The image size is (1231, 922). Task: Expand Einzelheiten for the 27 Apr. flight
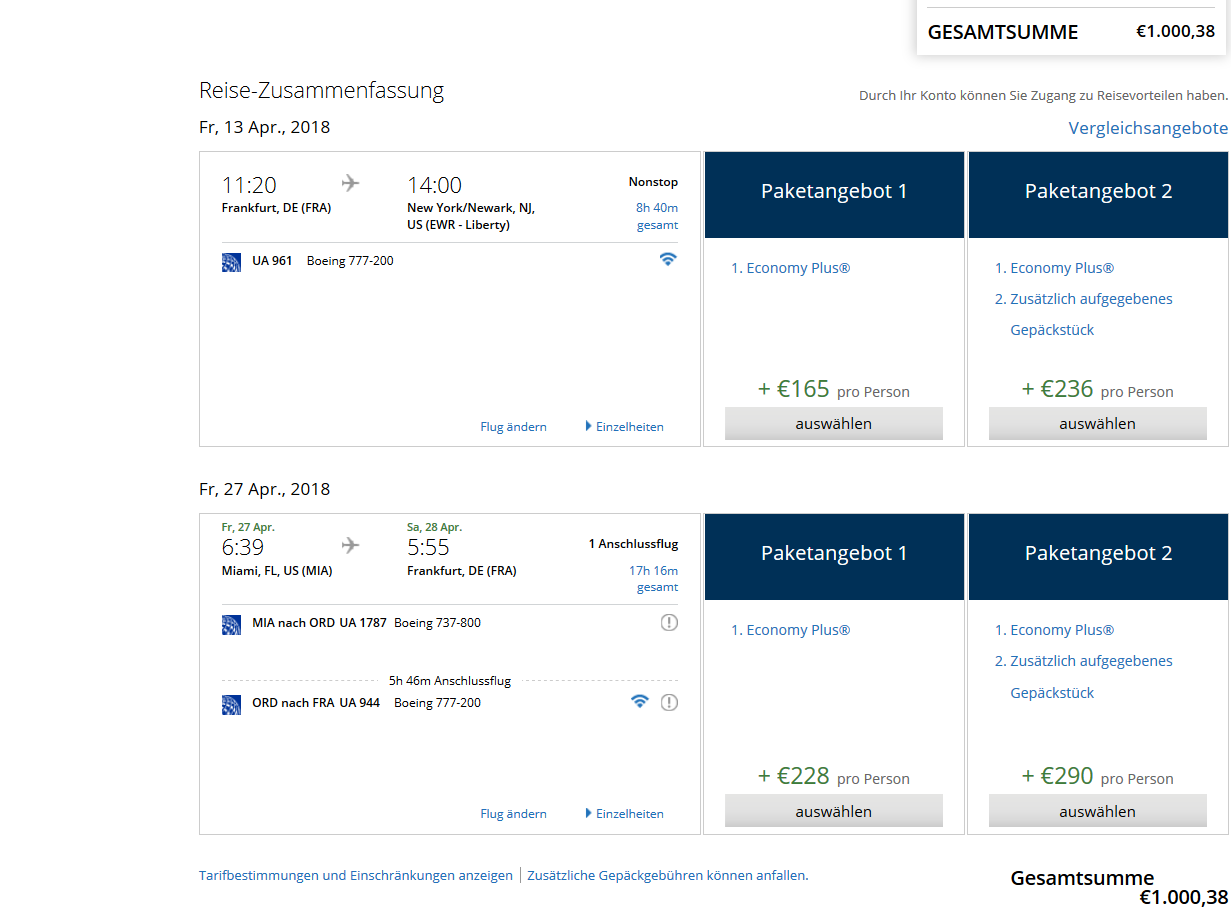[625, 814]
